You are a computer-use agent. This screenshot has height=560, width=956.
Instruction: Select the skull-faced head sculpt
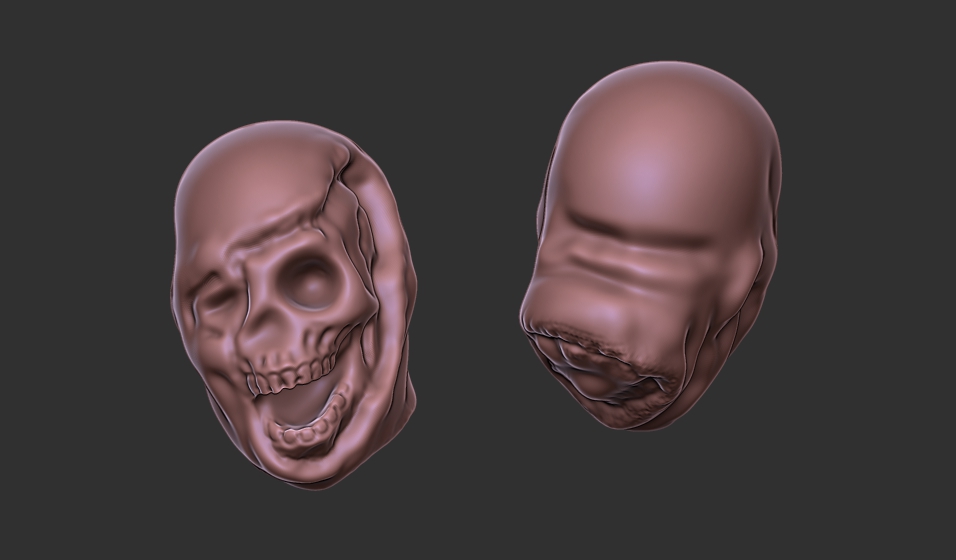[x=293, y=305]
